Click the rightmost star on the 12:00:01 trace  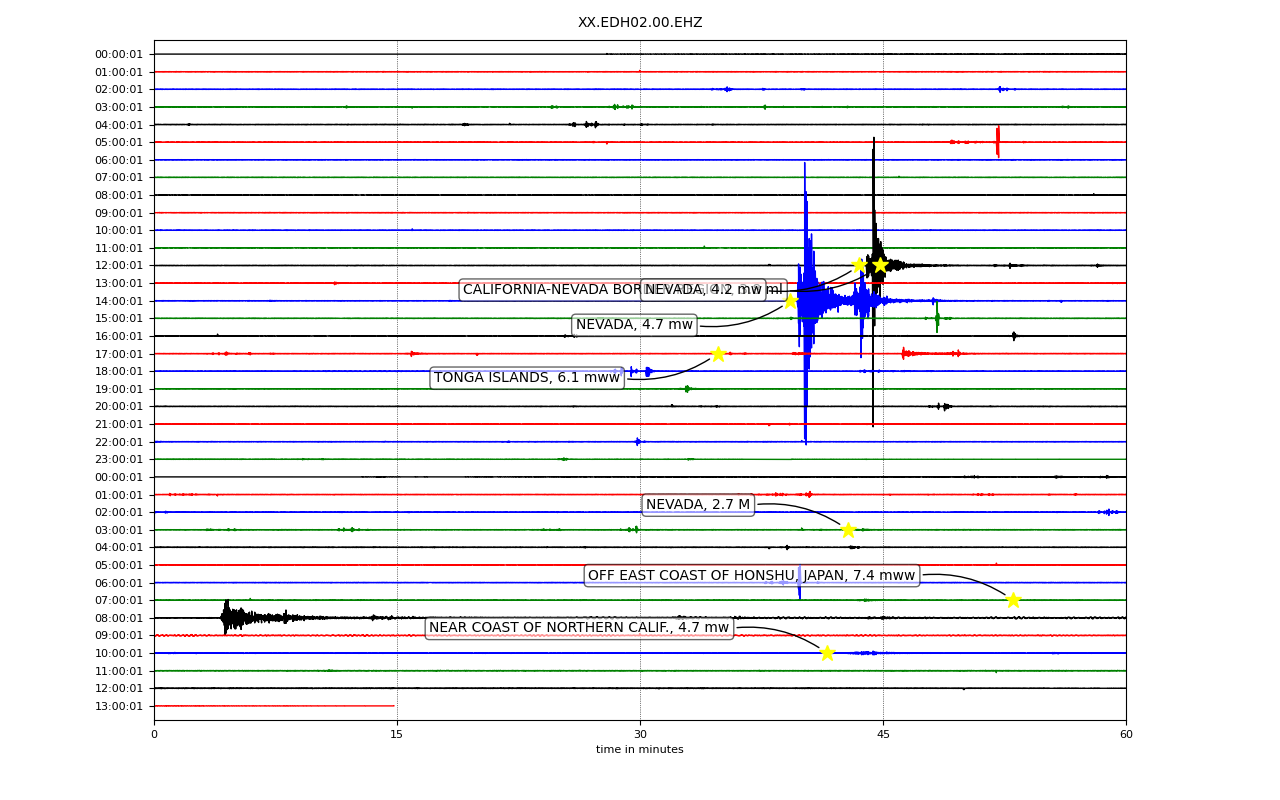[x=879, y=265]
